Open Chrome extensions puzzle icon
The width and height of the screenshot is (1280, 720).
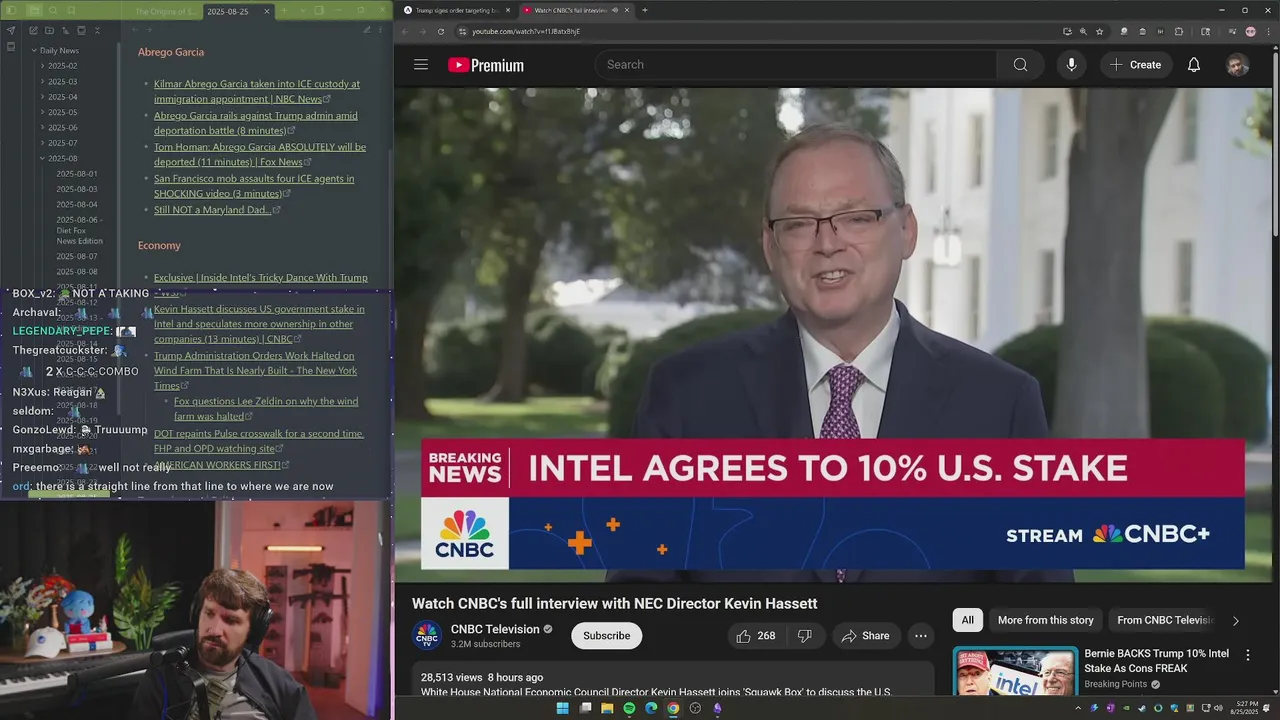tap(1179, 31)
